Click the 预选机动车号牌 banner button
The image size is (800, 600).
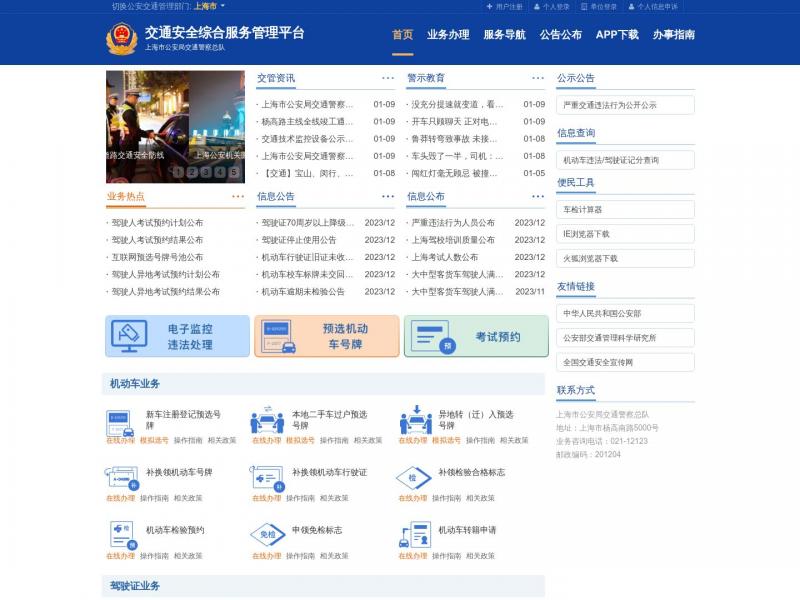pos(327,336)
